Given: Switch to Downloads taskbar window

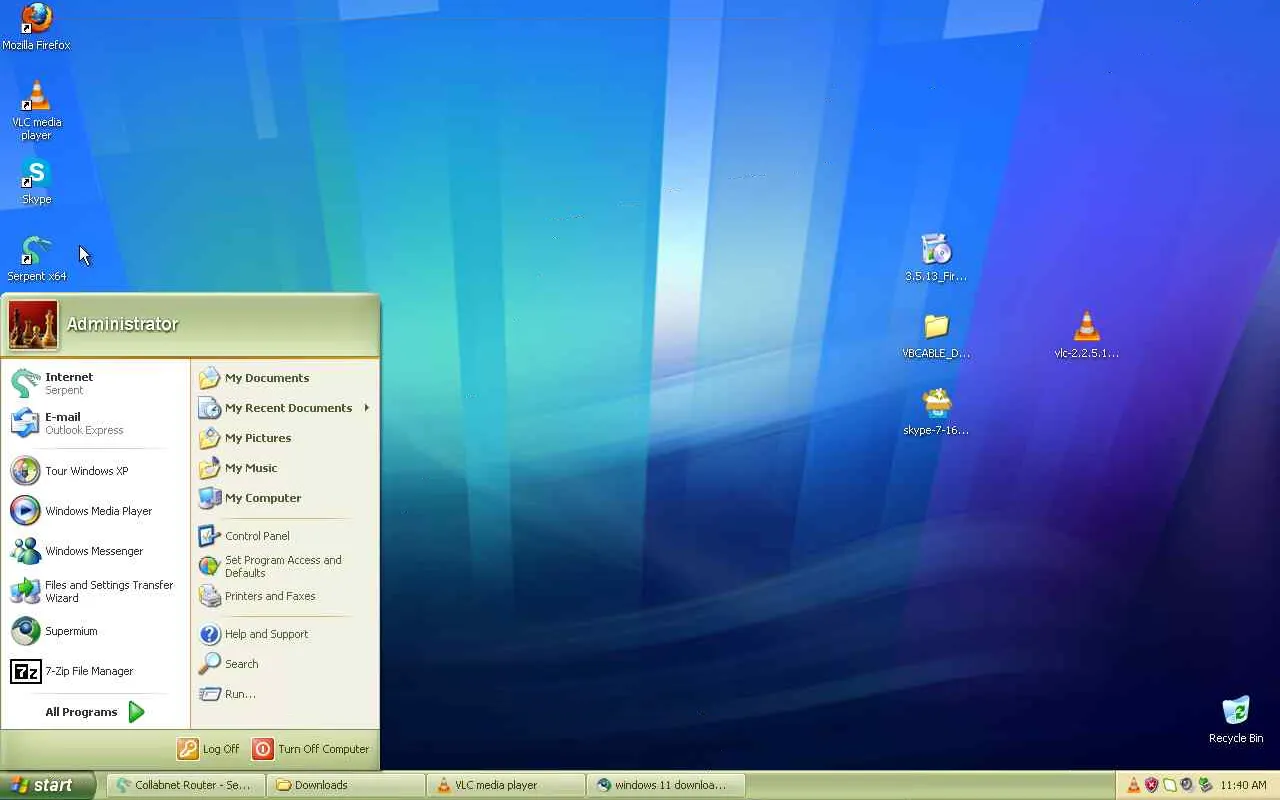Looking at the screenshot, I should tap(345, 785).
